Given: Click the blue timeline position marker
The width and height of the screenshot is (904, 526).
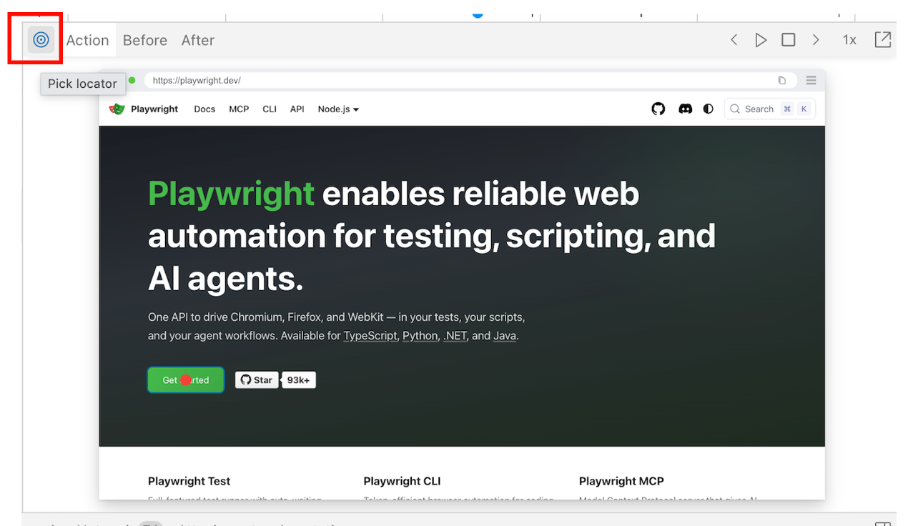Looking at the screenshot, I should tap(477, 14).
